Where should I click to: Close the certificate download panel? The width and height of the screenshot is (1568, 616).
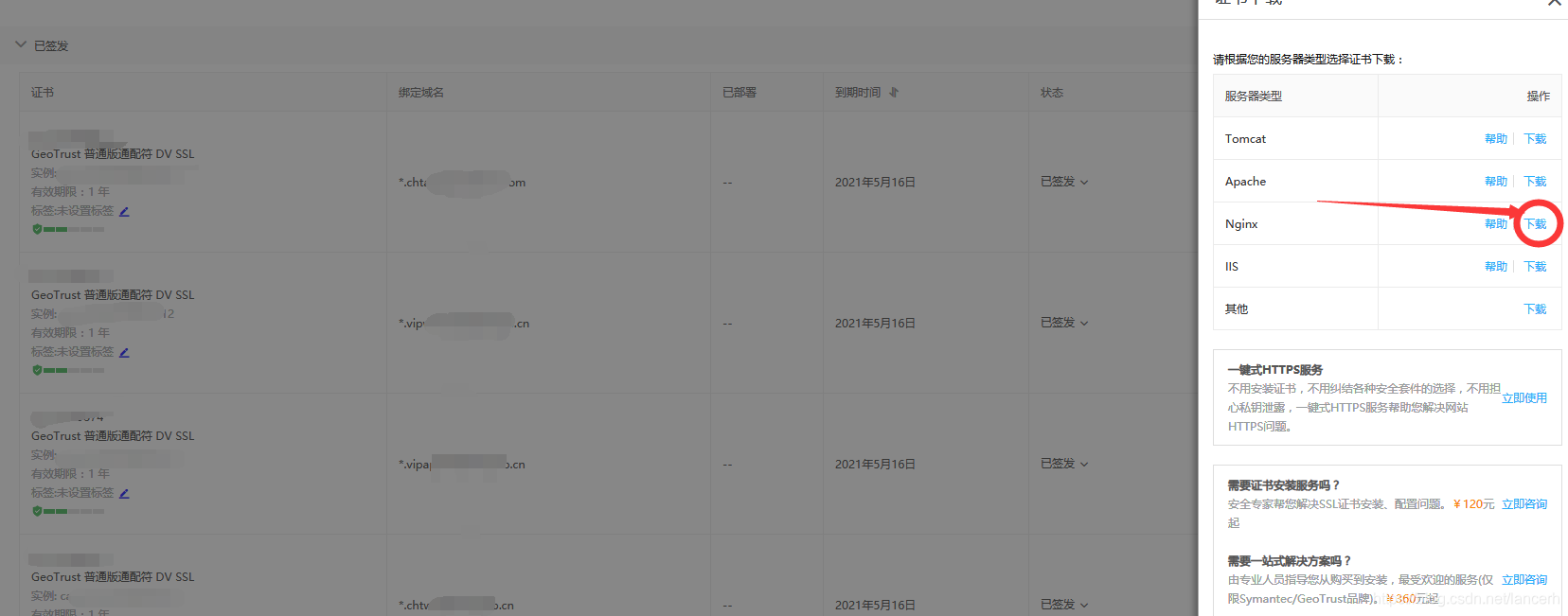(1555, 3)
